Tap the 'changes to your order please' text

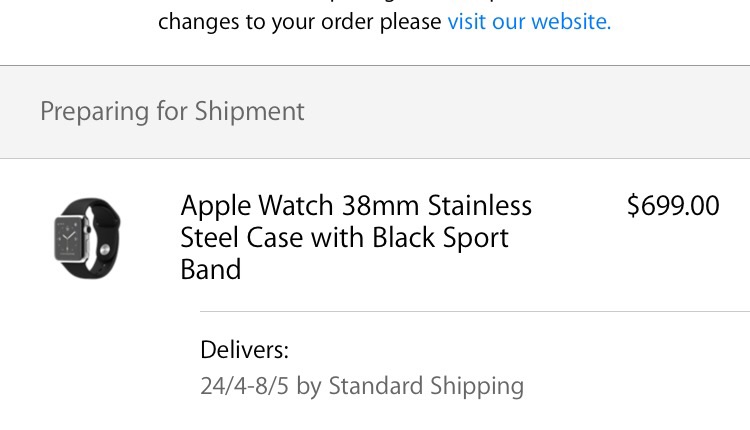point(300,22)
